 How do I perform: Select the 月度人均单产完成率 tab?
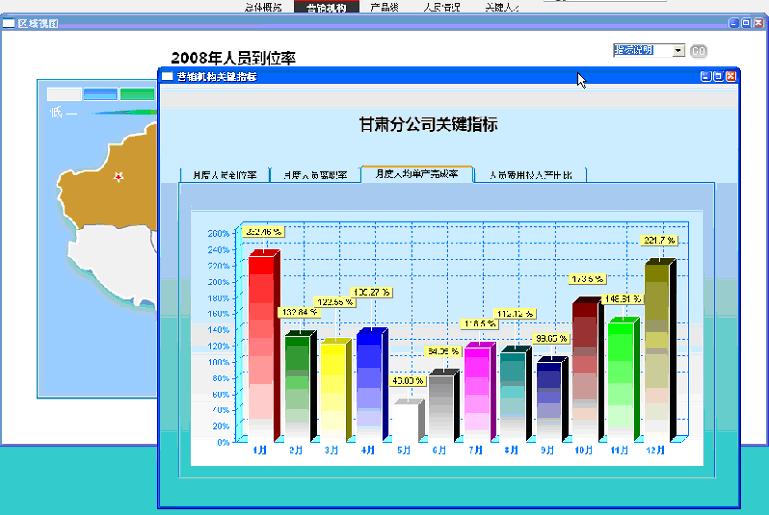(x=416, y=174)
